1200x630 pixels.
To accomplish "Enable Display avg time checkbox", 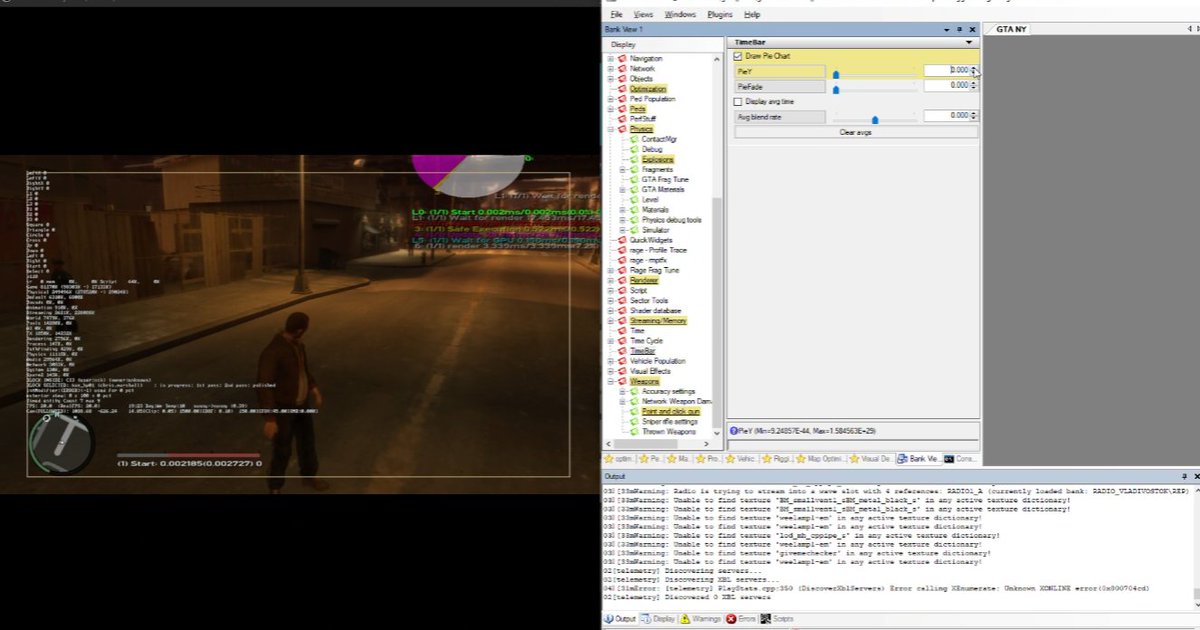I will (x=738, y=102).
